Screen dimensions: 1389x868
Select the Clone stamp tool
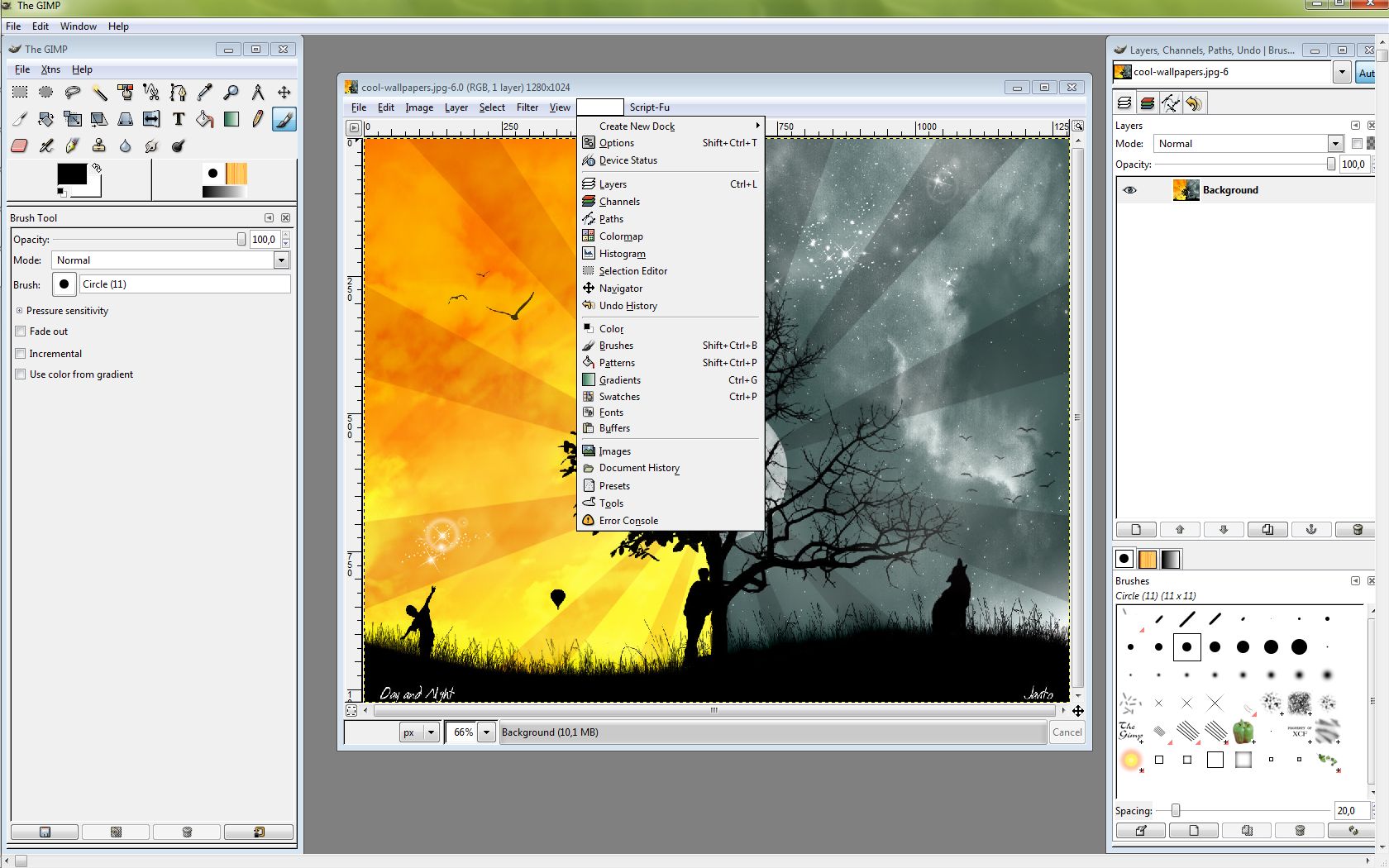(x=99, y=145)
